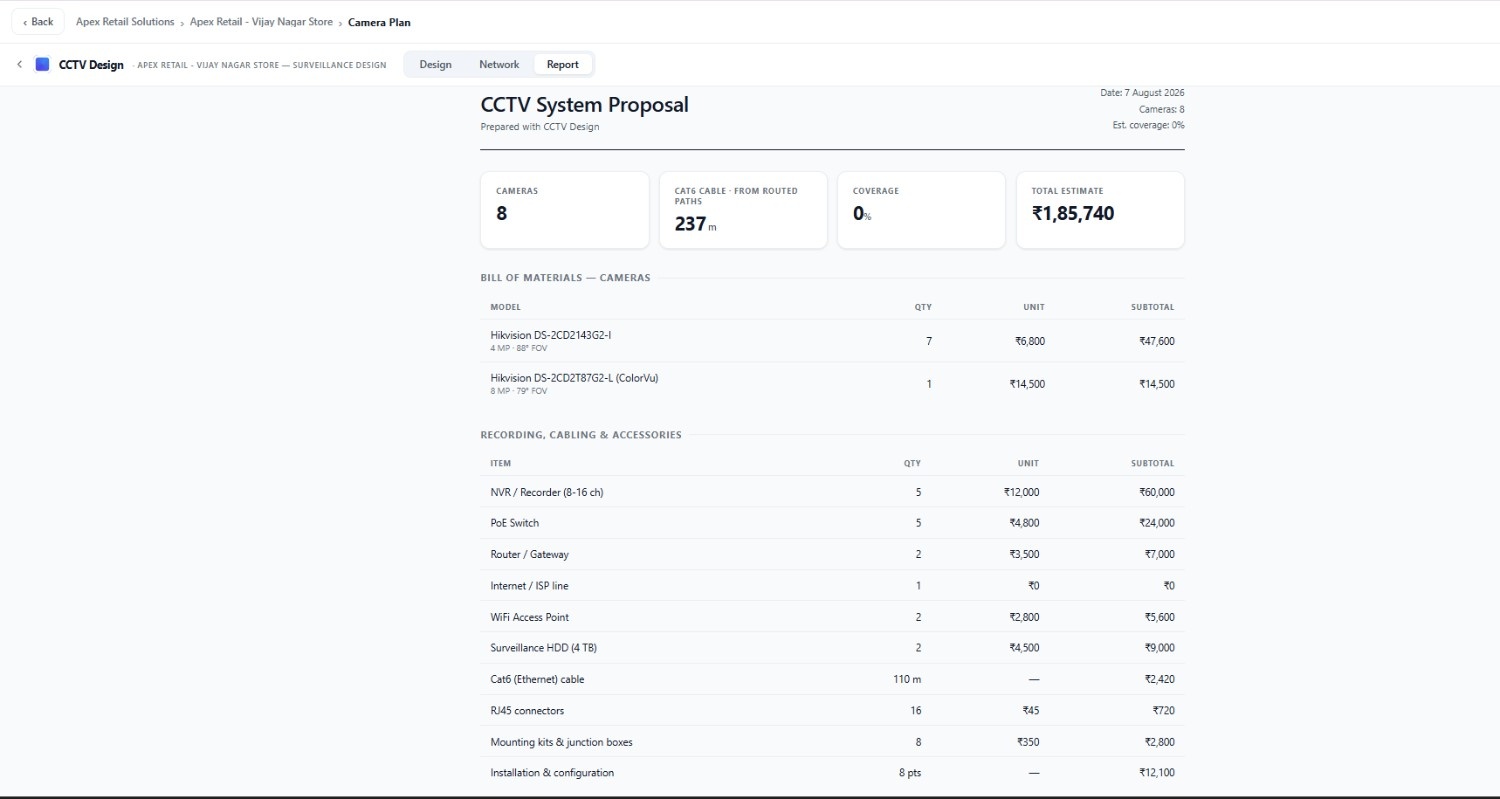This screenshot has width=1500, height=799.
Task: Switch to the Network tab
Action: 499,64
